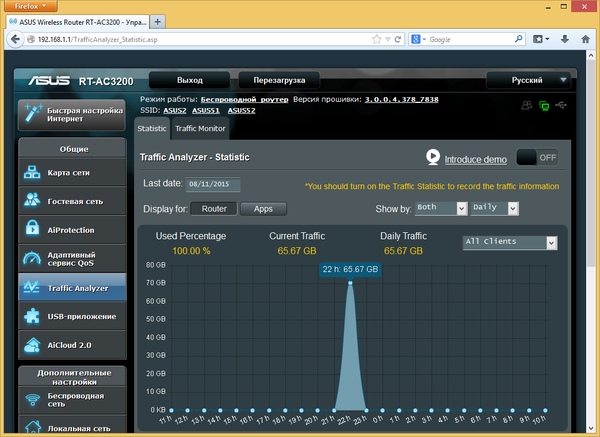The height and width of the screenshot is (437, 600).
Task: Click the Google search input field
Action: click(471, 39)
